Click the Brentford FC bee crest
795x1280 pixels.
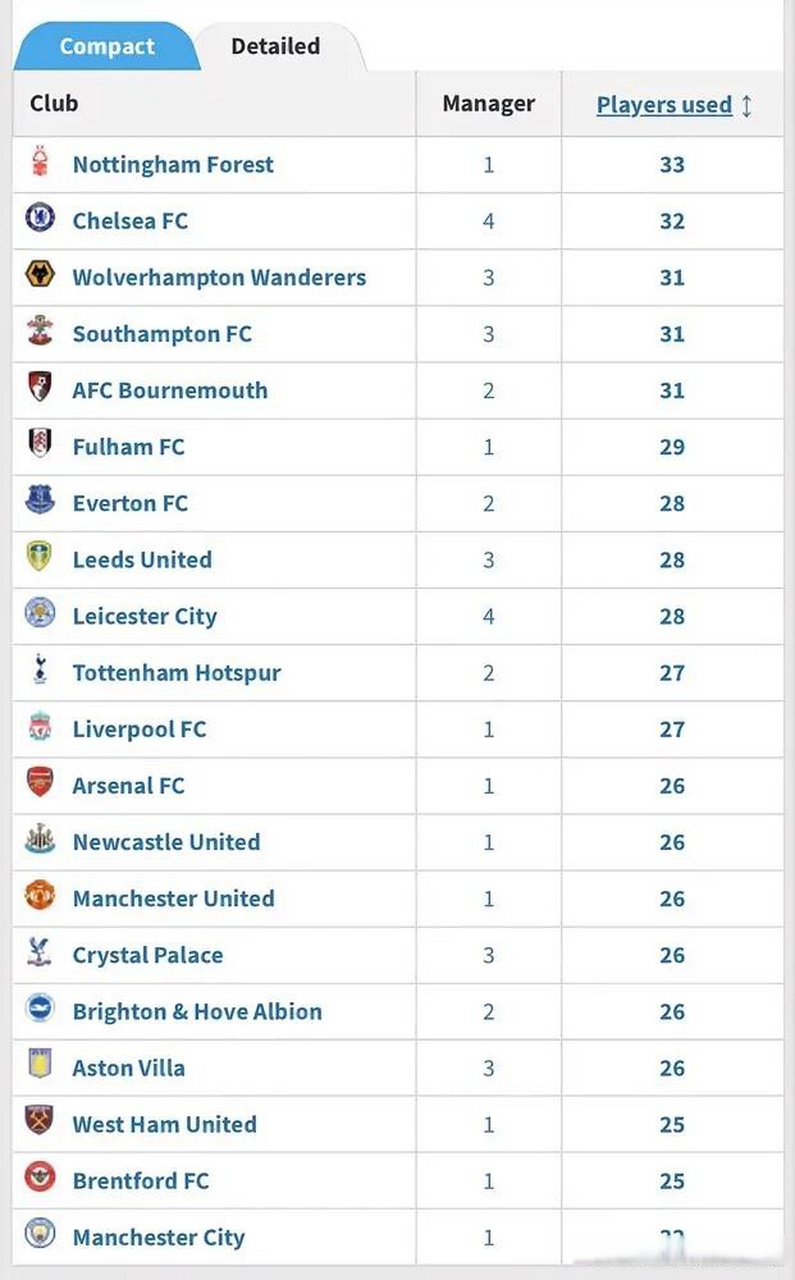[x=40, y=1178]
